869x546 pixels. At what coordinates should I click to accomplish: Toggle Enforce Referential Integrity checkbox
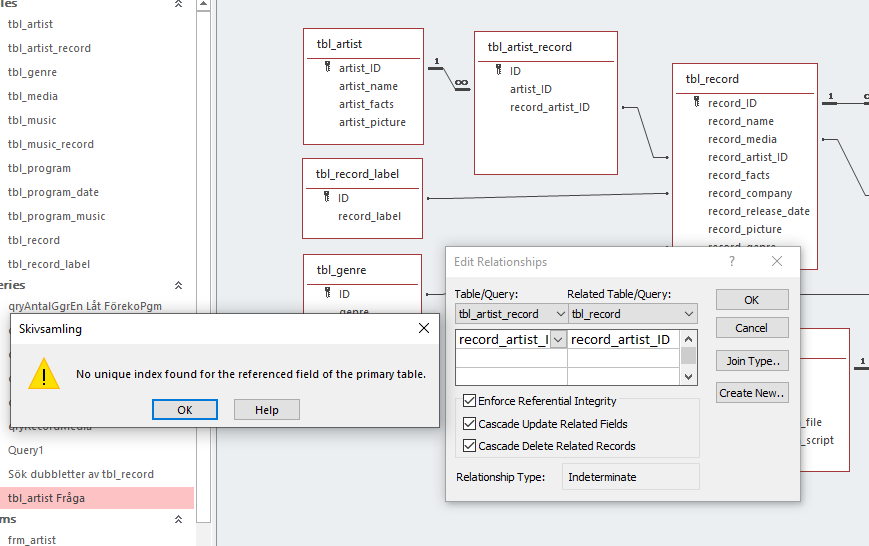[x=469, y=401]
